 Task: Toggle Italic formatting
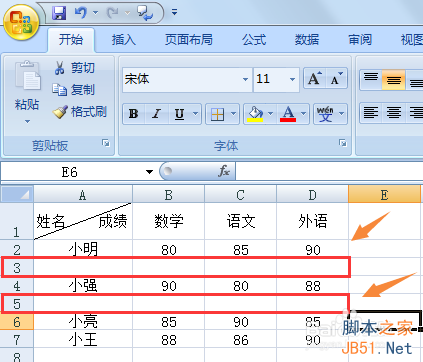click(156, 114)
